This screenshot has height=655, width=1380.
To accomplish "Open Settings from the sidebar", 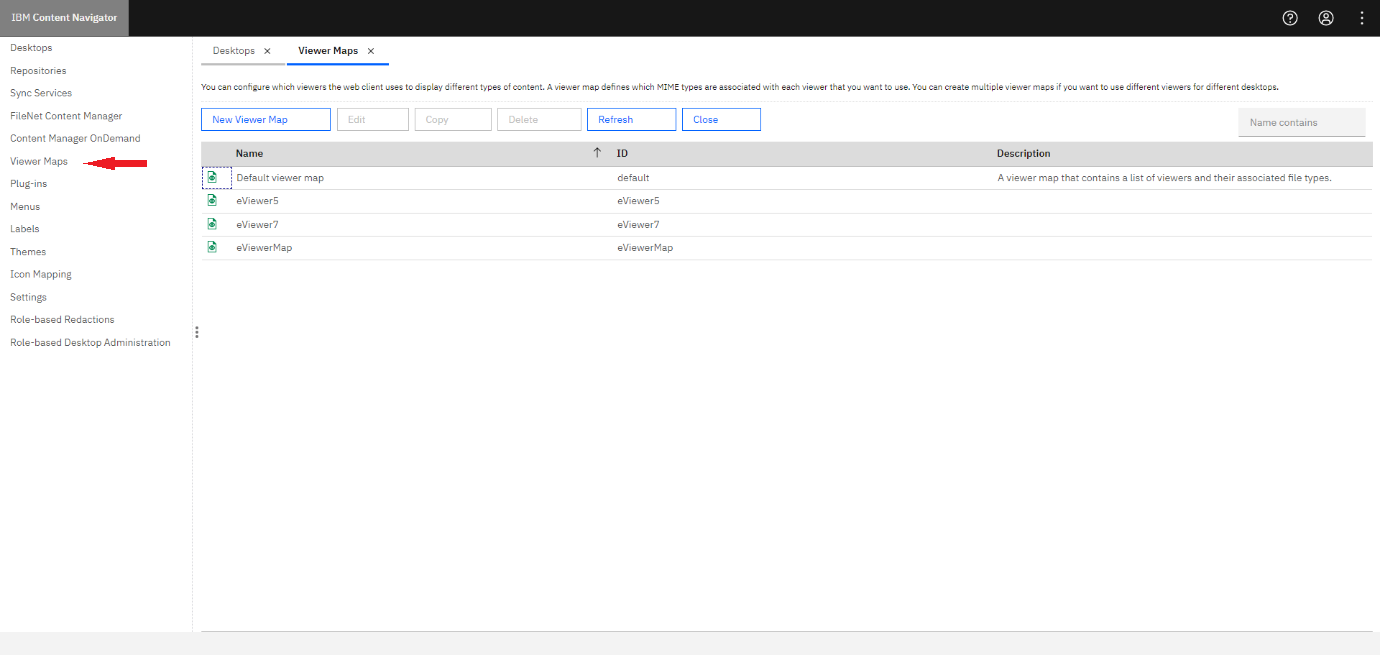I will pos(28,296).
